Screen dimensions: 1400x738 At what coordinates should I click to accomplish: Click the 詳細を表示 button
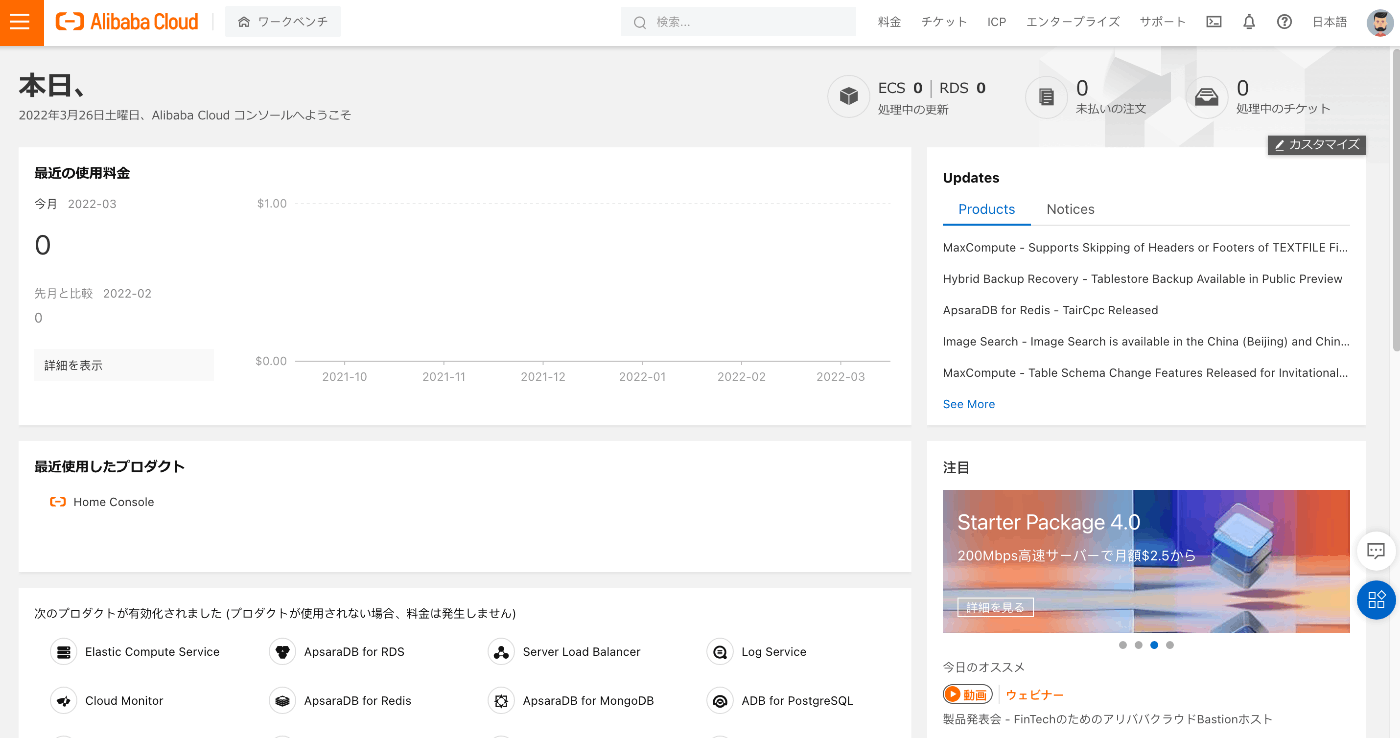point(124,365)
